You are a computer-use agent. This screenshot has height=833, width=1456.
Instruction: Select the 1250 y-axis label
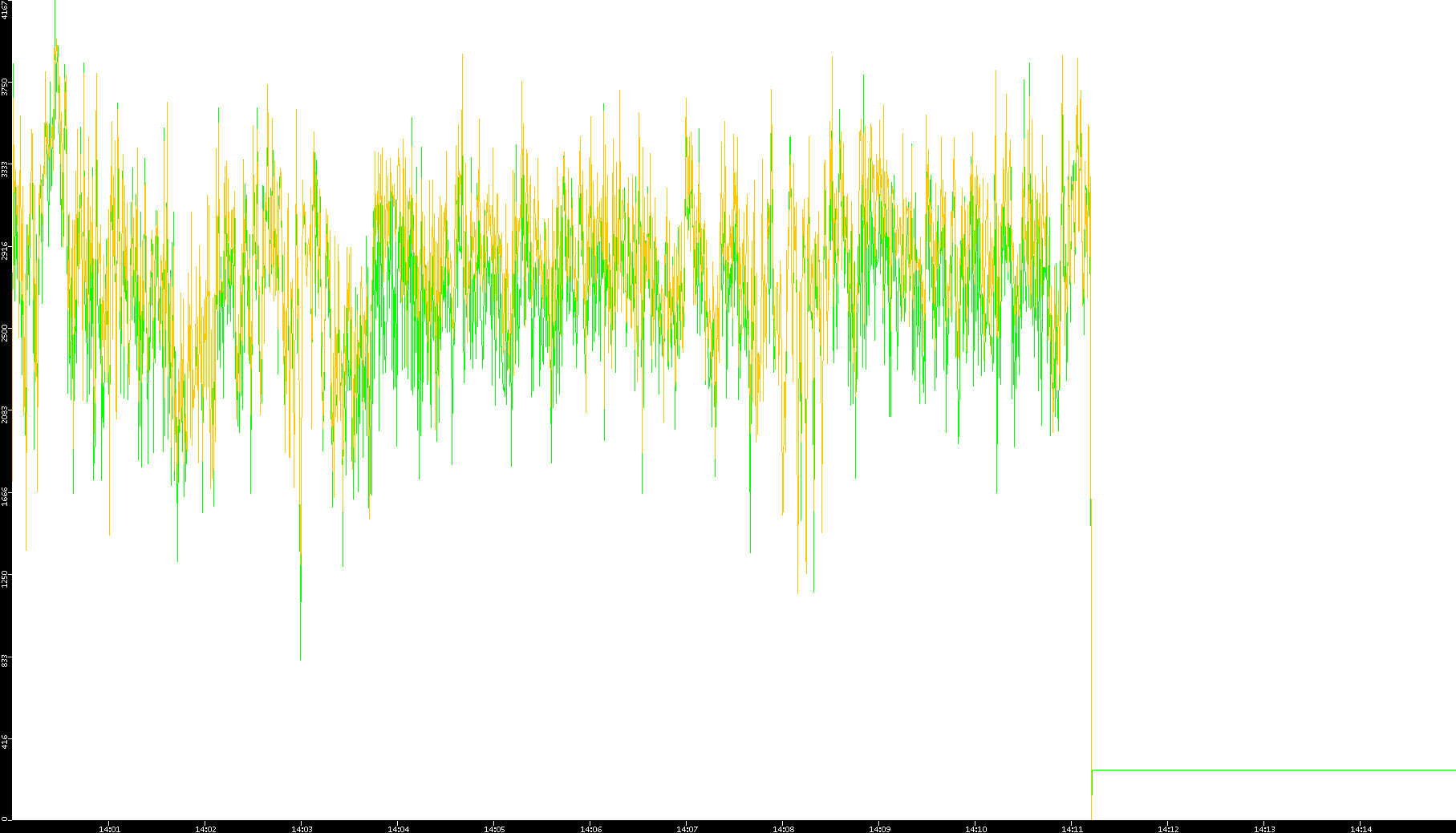coord(6,579)
